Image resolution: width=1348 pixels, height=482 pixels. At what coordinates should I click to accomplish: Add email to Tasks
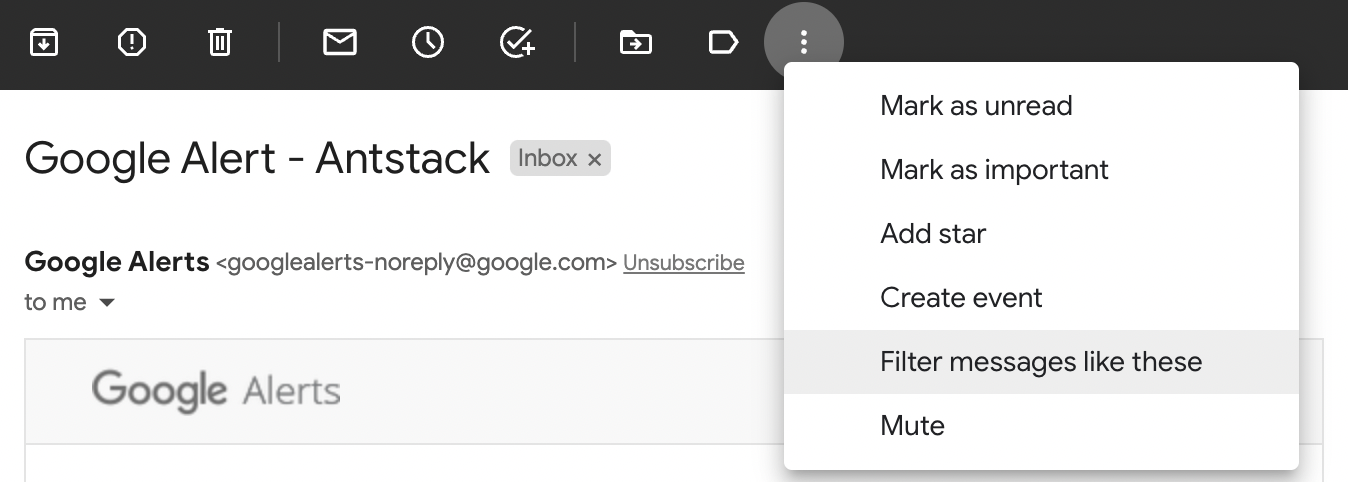(x=517, y=42)
